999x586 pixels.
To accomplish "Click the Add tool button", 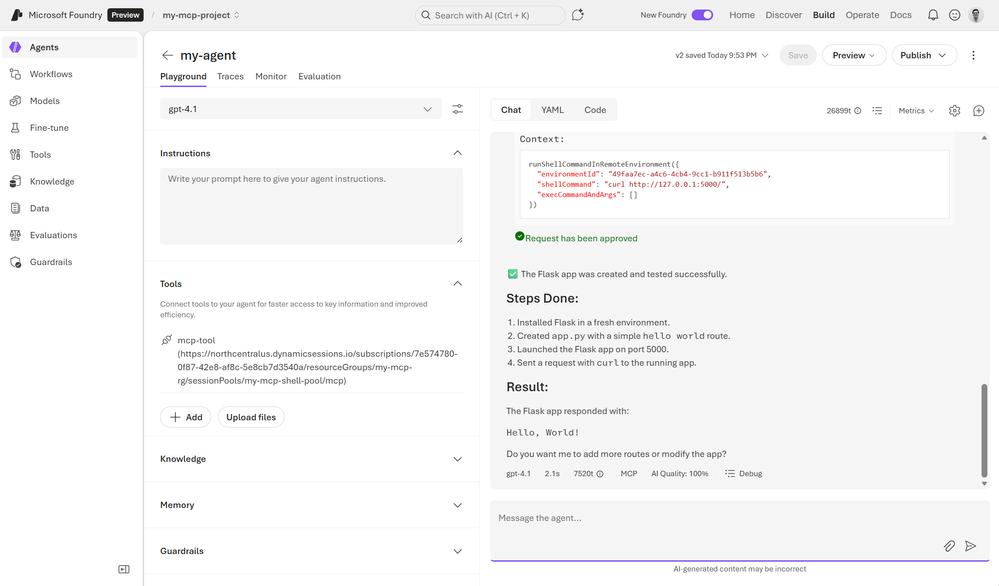I will coord(185,417).
